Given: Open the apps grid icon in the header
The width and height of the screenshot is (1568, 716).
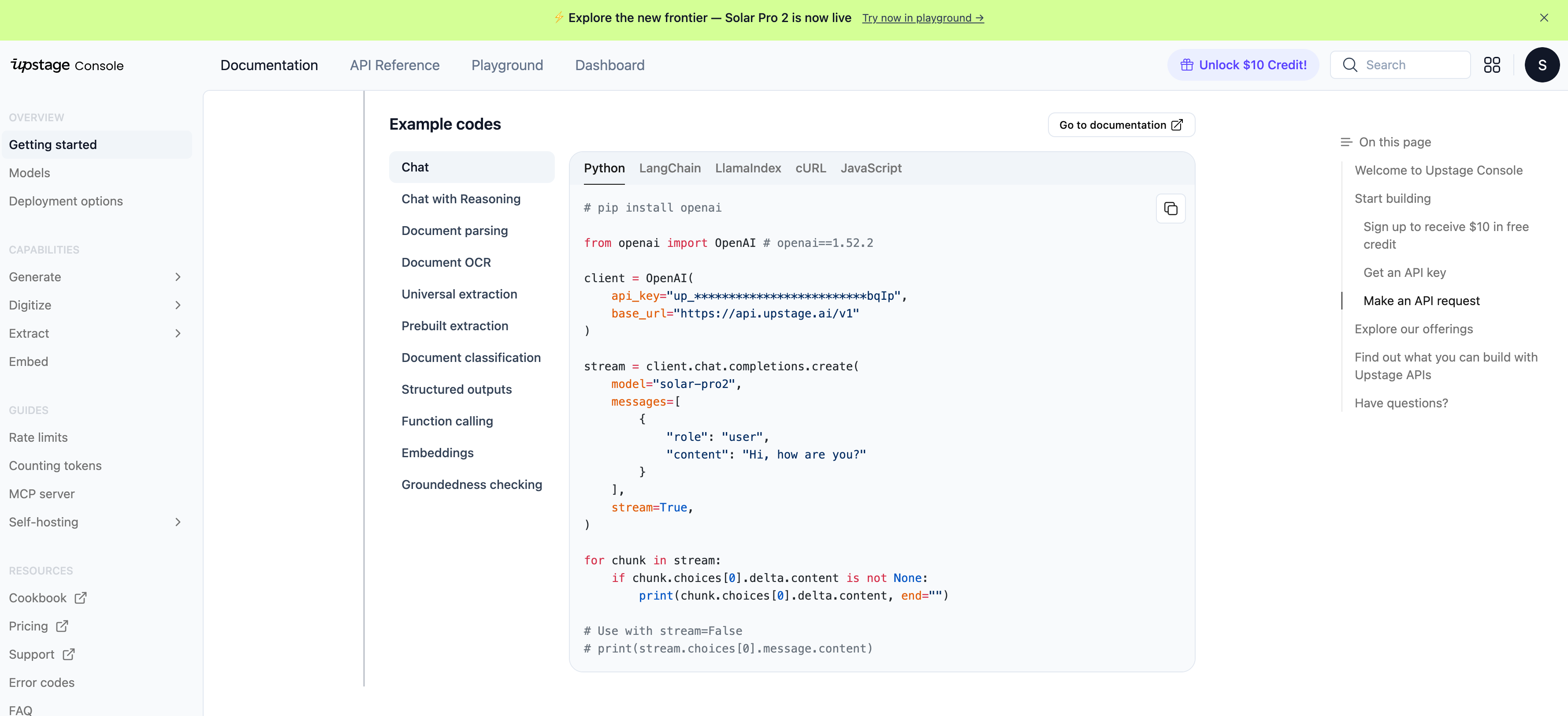Looking at the screenshot, I should pyautogui.click(x=1491, y=65).
